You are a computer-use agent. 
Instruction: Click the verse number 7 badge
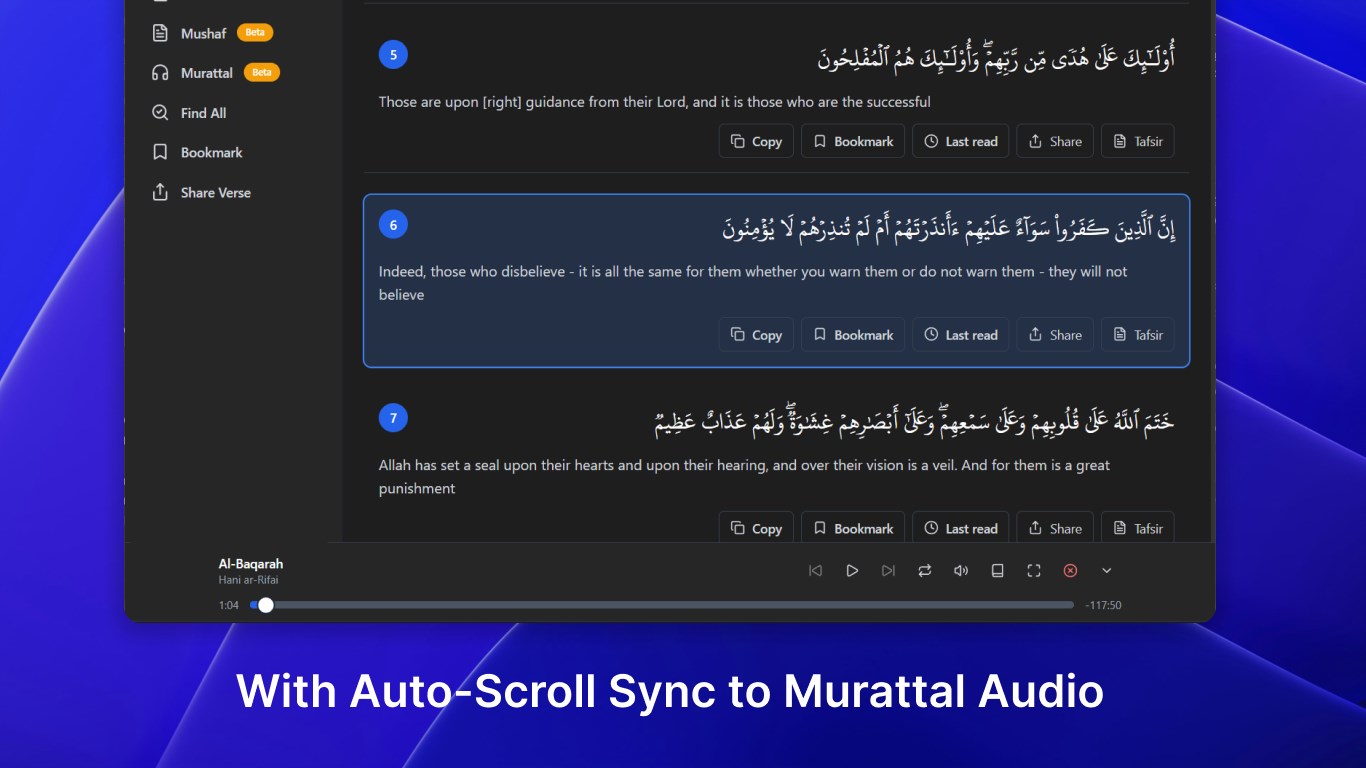tap(393, 418)
